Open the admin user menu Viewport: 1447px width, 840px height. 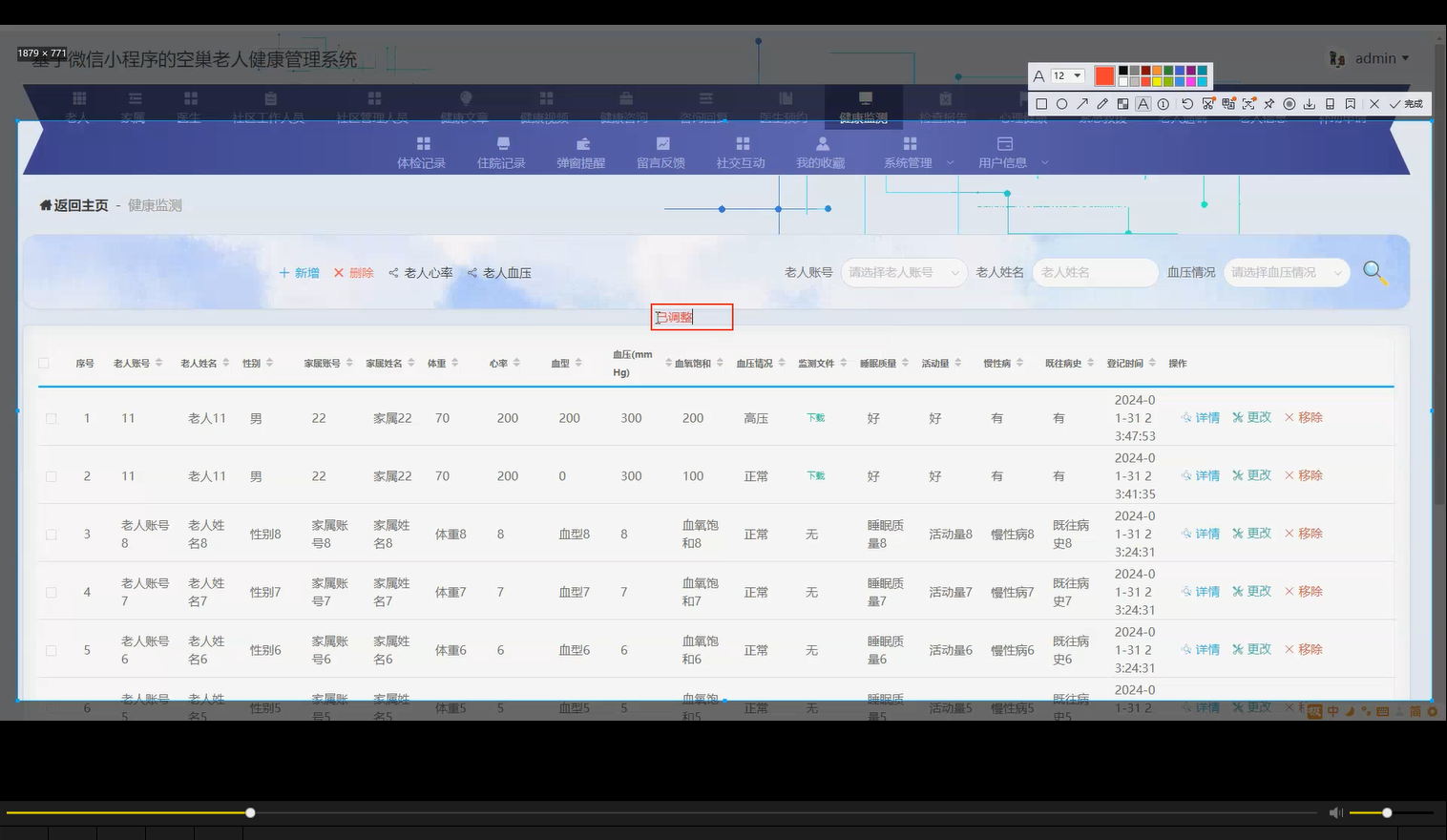coord(1375,58)
